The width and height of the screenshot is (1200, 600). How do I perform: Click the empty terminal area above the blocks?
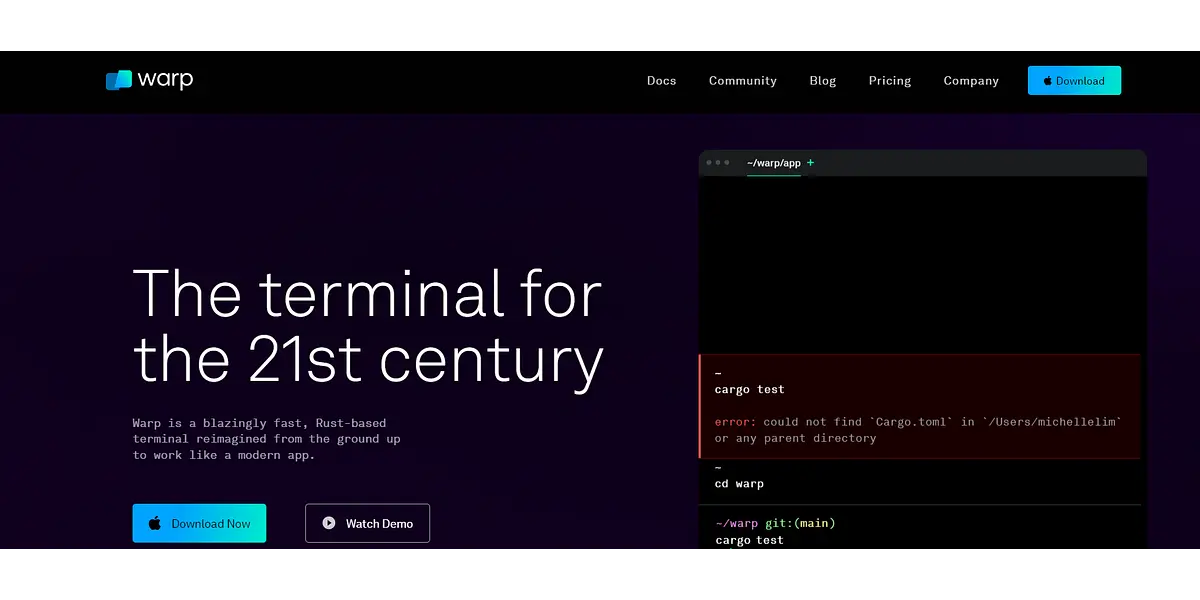[x=920, y=265]
